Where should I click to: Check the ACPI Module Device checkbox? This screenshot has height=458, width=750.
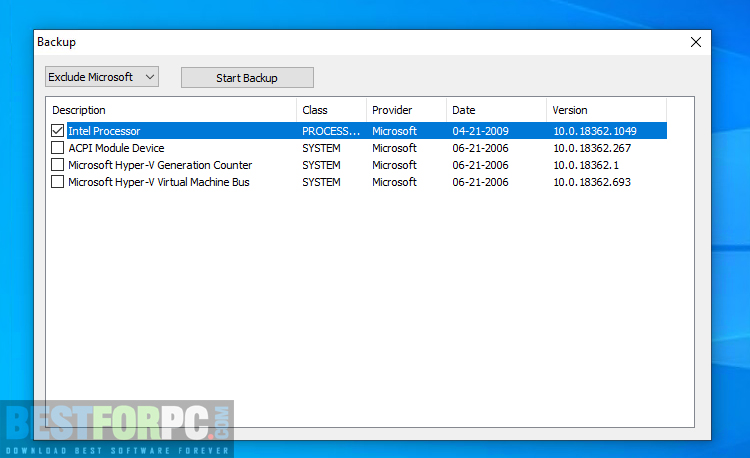57,148
